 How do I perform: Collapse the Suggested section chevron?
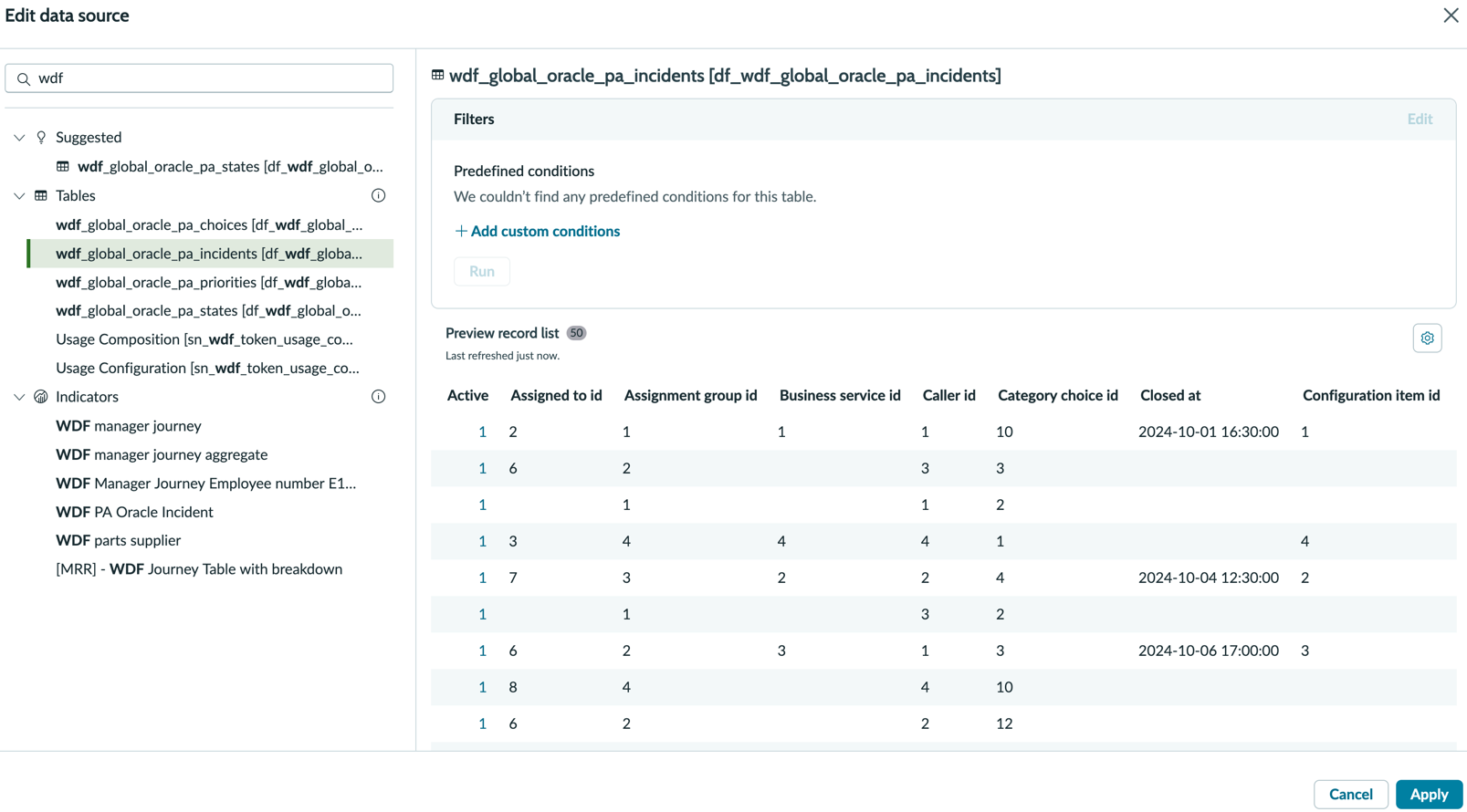click(x=19, y=138)
